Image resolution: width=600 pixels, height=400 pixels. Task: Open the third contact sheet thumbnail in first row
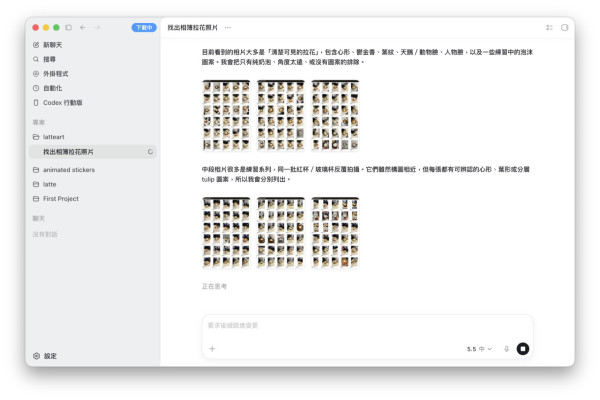click(x=335, y=115)
